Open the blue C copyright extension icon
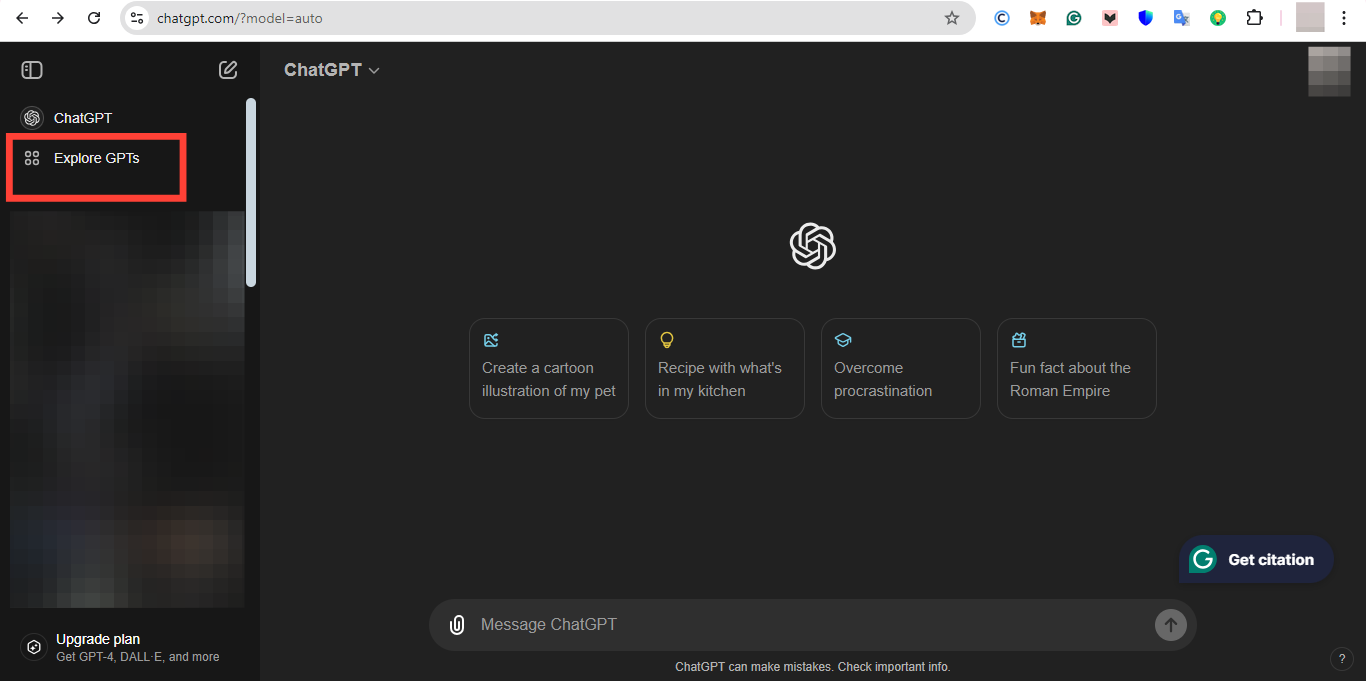The width and height of the screenshot is (1366, 681). 1002,18
